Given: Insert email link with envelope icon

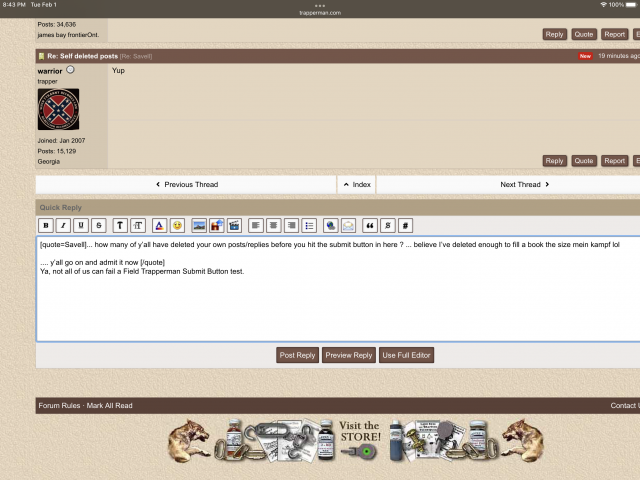Looking at the screenshot, I should tap(348, 225).
